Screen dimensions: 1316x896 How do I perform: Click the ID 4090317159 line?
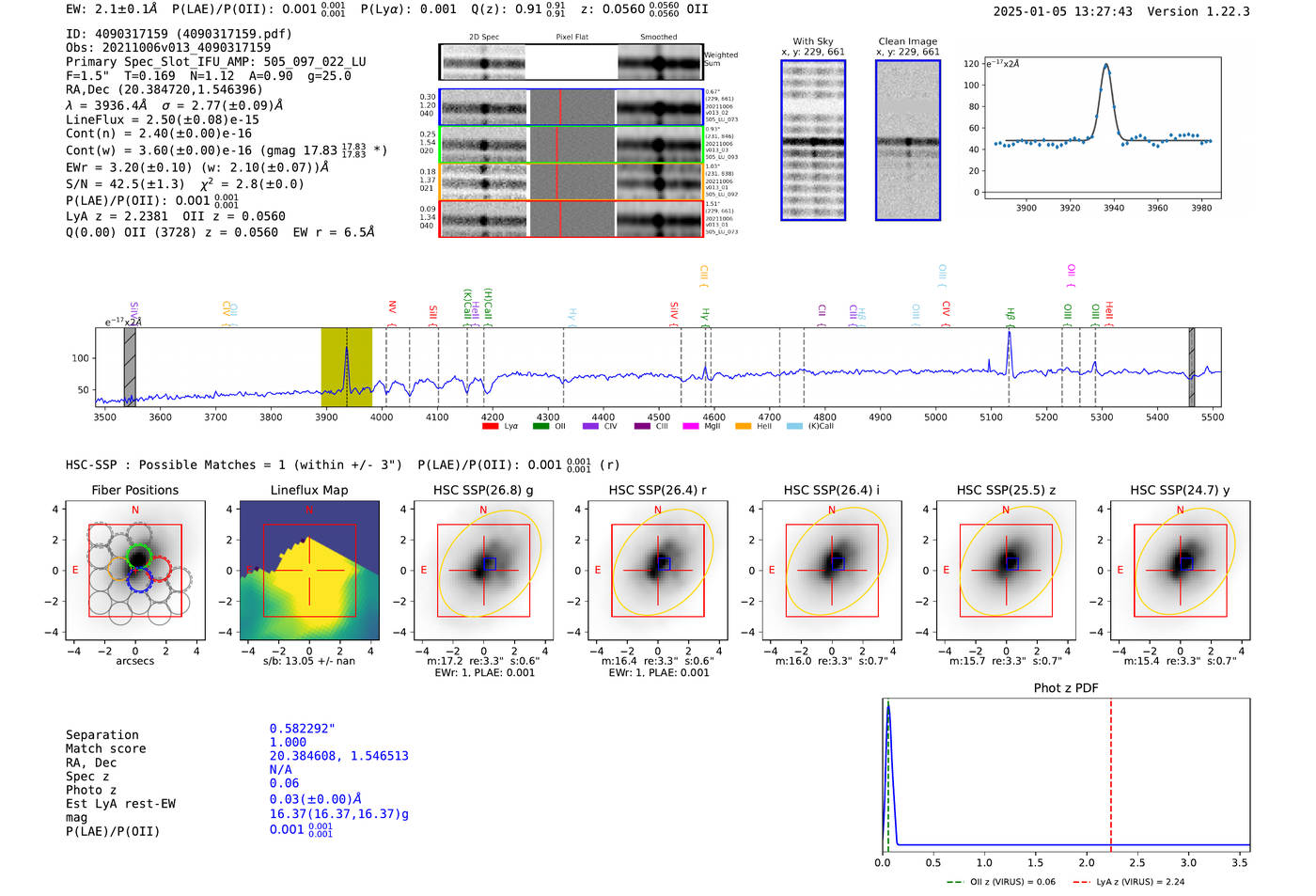coord(179,34)
